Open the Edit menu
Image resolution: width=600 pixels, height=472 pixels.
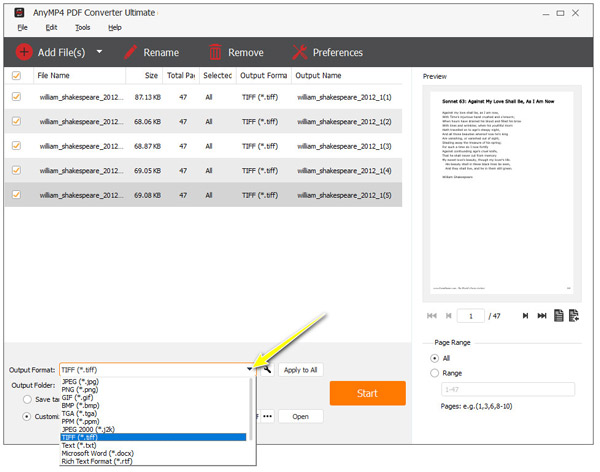coord(51,28)
